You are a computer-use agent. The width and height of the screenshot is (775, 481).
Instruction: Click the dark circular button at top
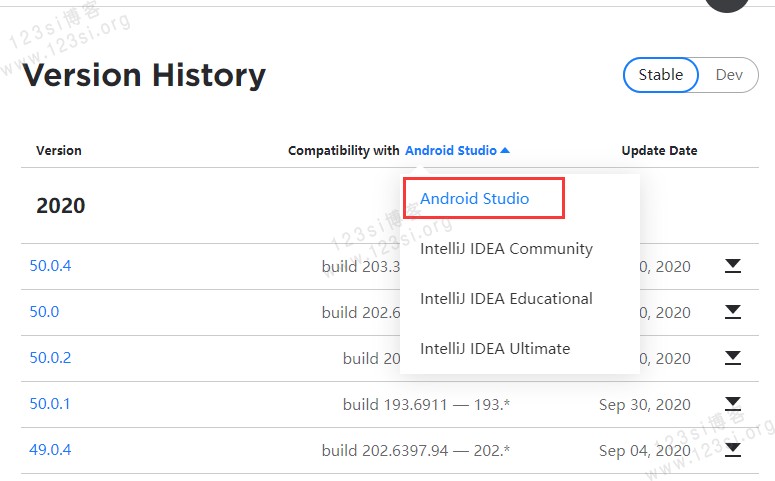click(726, 4)
